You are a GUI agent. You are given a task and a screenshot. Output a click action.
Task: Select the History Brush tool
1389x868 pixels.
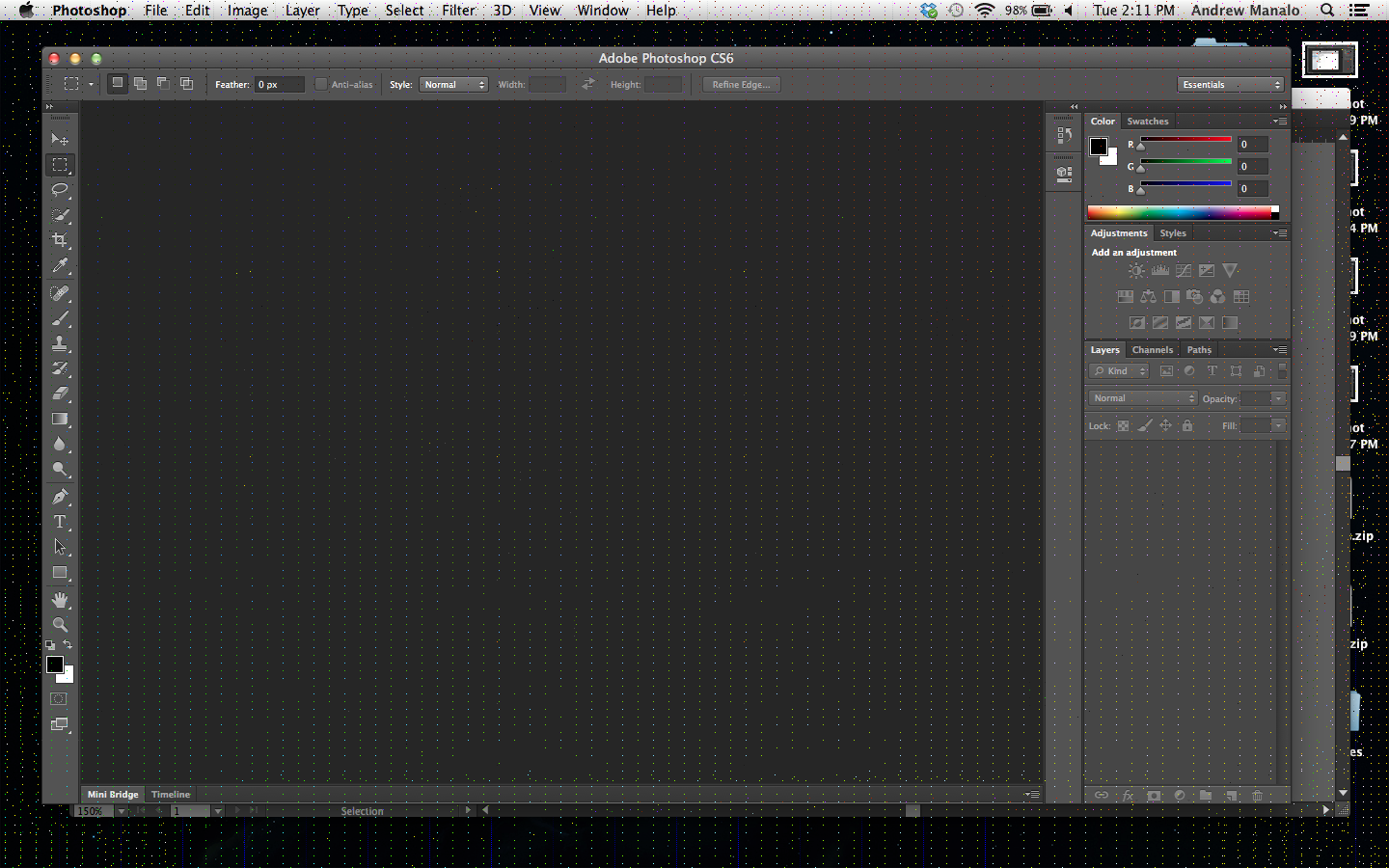(60, 367)
